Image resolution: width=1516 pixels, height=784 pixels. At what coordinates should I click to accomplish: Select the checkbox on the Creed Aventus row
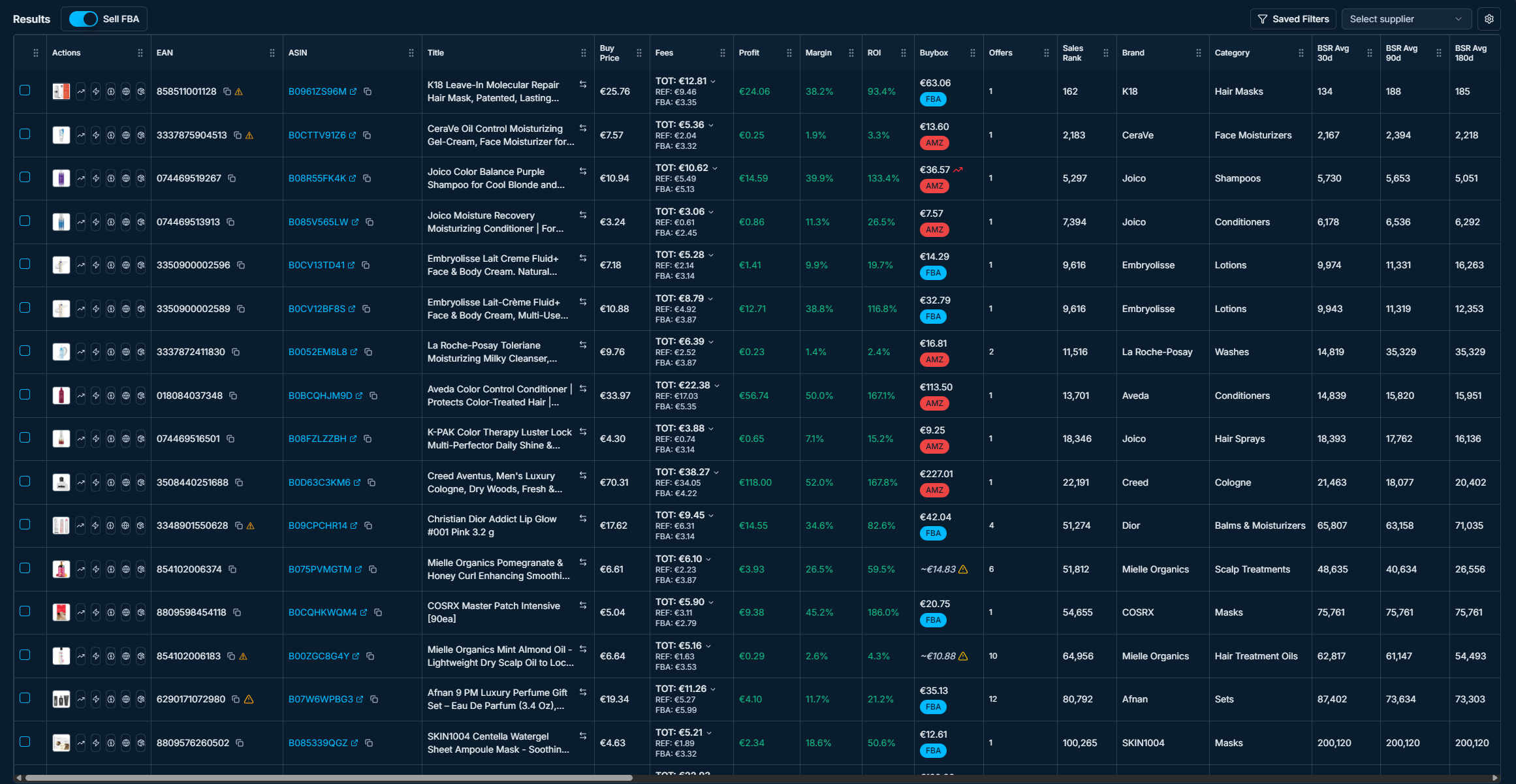coord(25,482)
